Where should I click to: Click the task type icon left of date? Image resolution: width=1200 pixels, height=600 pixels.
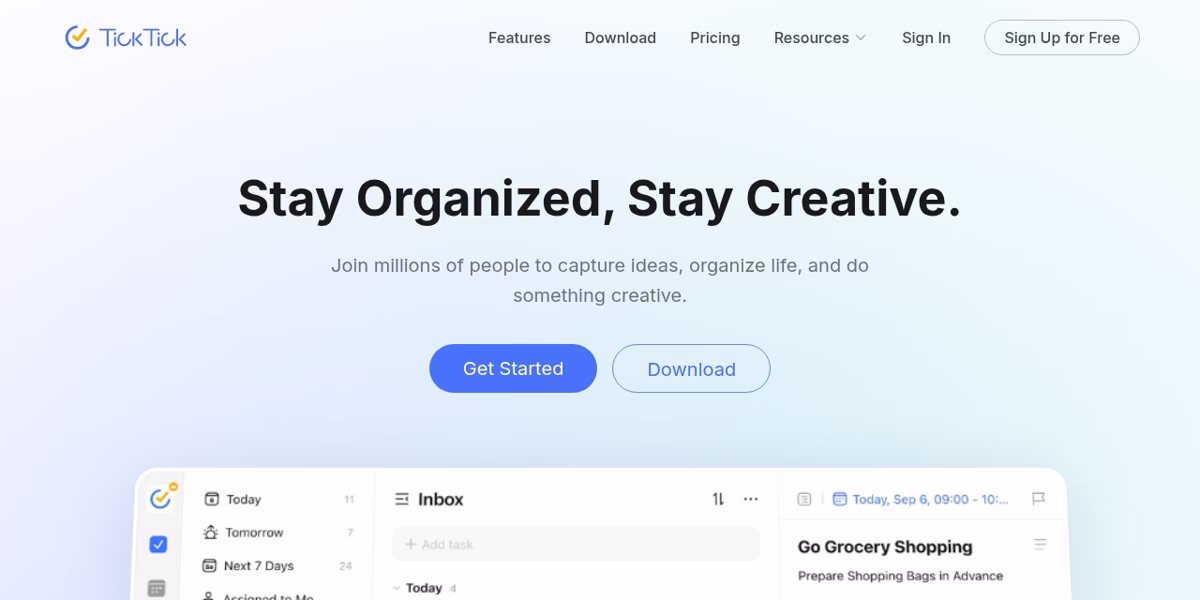(x=805, y=499)
